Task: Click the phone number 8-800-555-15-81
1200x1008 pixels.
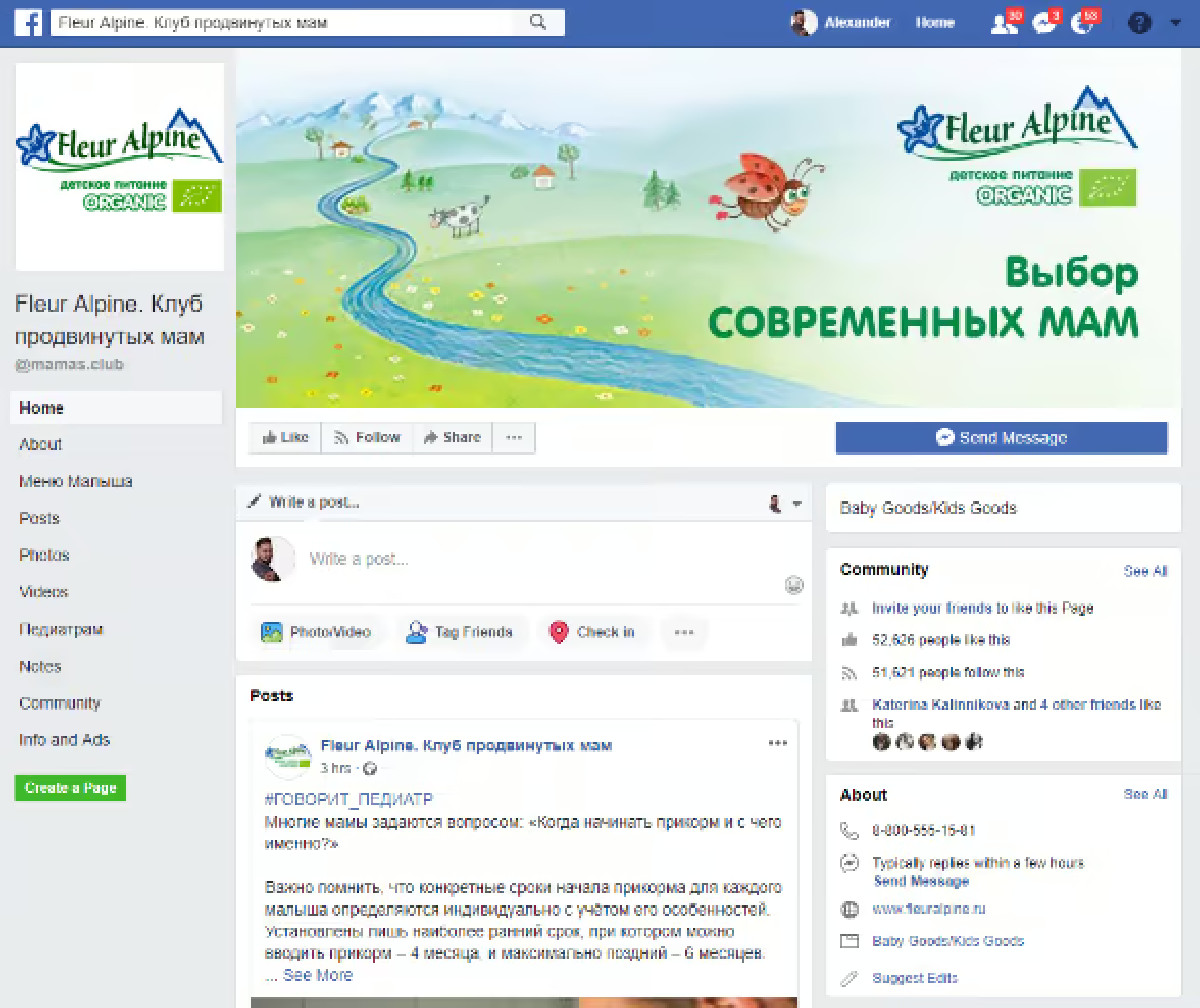Action: point(924,830)
